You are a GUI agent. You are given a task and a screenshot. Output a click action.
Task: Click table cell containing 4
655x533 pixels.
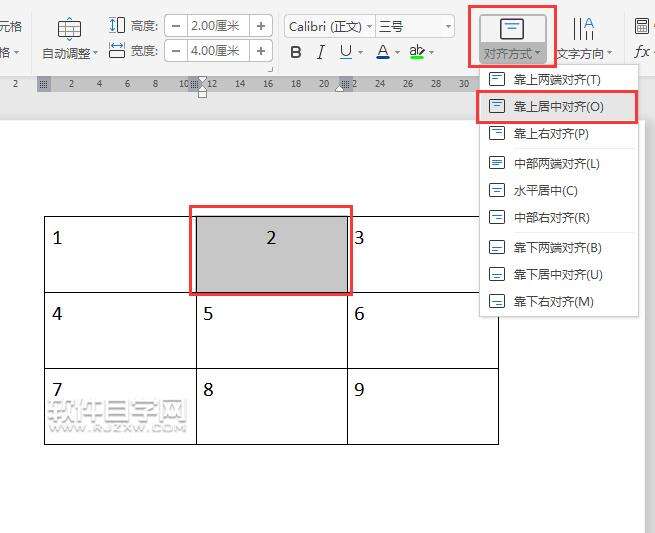[x=120, y=330]
